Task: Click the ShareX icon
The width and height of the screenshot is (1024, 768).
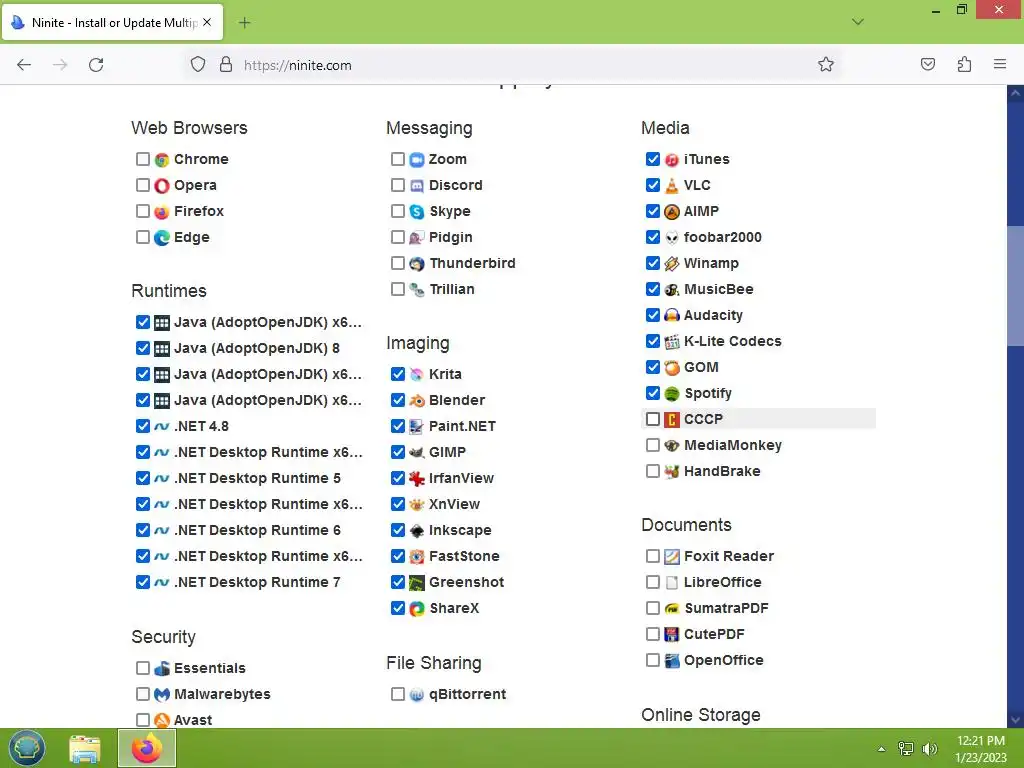Action: 417,609
